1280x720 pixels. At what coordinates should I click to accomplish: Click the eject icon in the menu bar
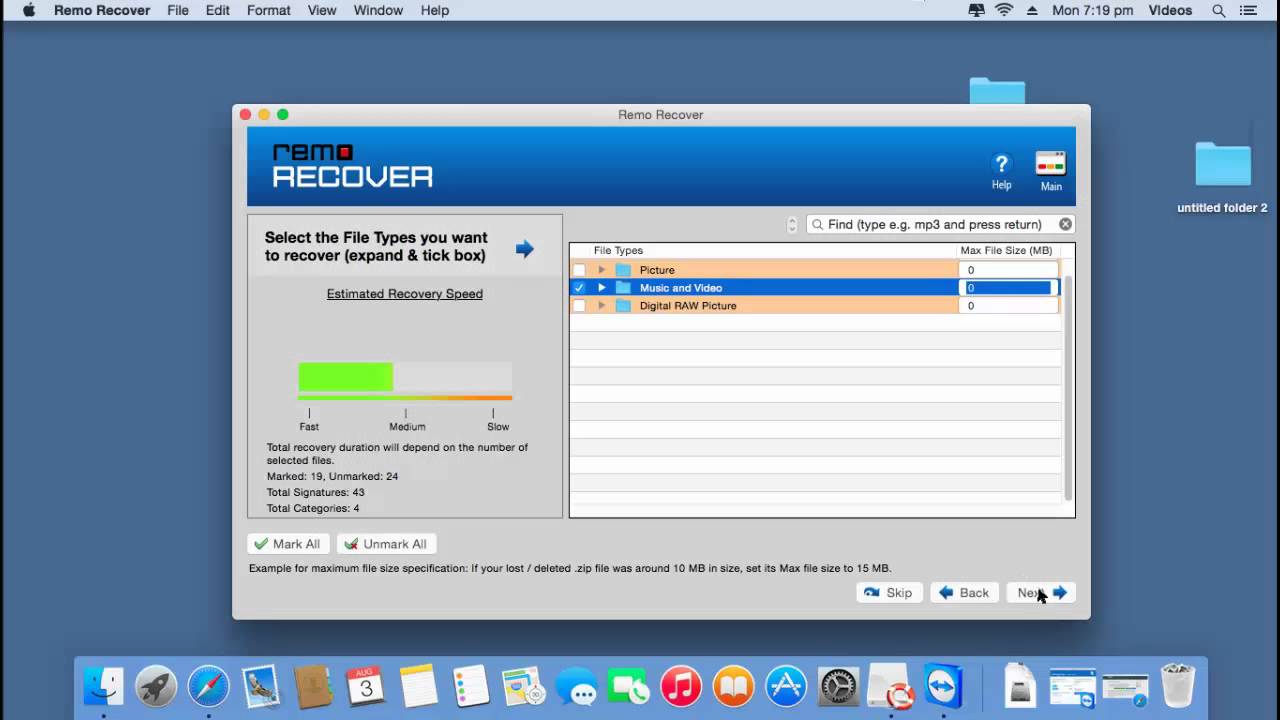tap(1031, 10)
